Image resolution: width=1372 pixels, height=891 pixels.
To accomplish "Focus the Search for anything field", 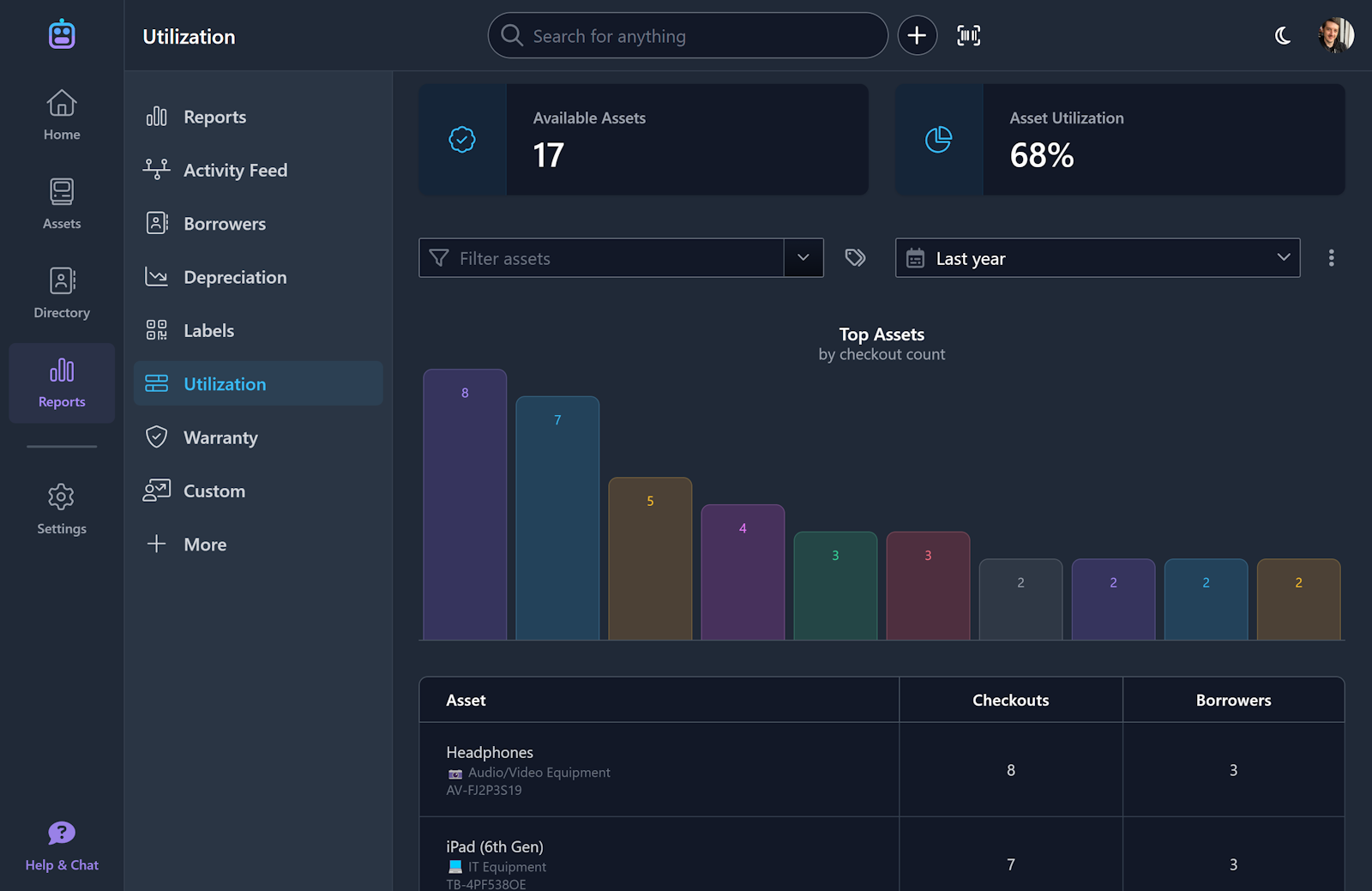I will pyautogui.click(x=688, y=35).
